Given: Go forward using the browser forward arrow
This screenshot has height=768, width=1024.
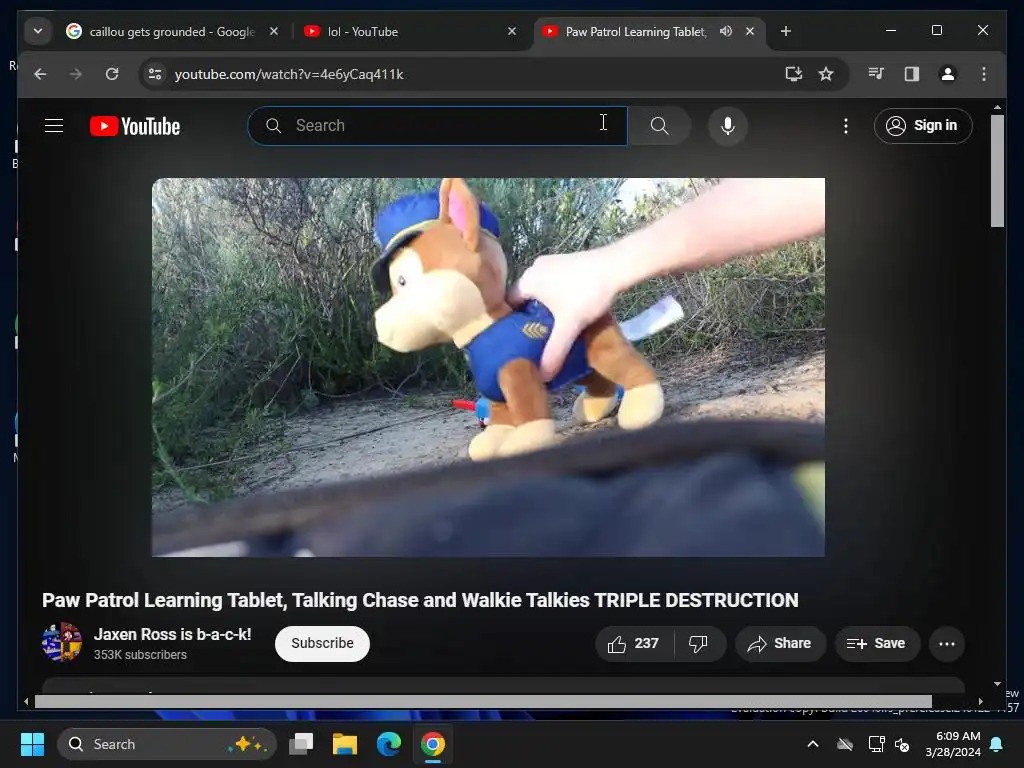Looking at the screenshot, I should [x=76, y=74].
